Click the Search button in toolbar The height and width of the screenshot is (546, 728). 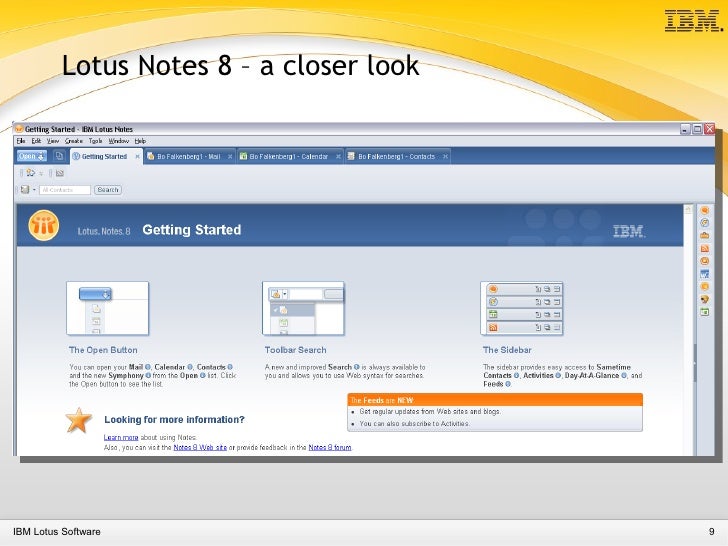coord(108,189)
